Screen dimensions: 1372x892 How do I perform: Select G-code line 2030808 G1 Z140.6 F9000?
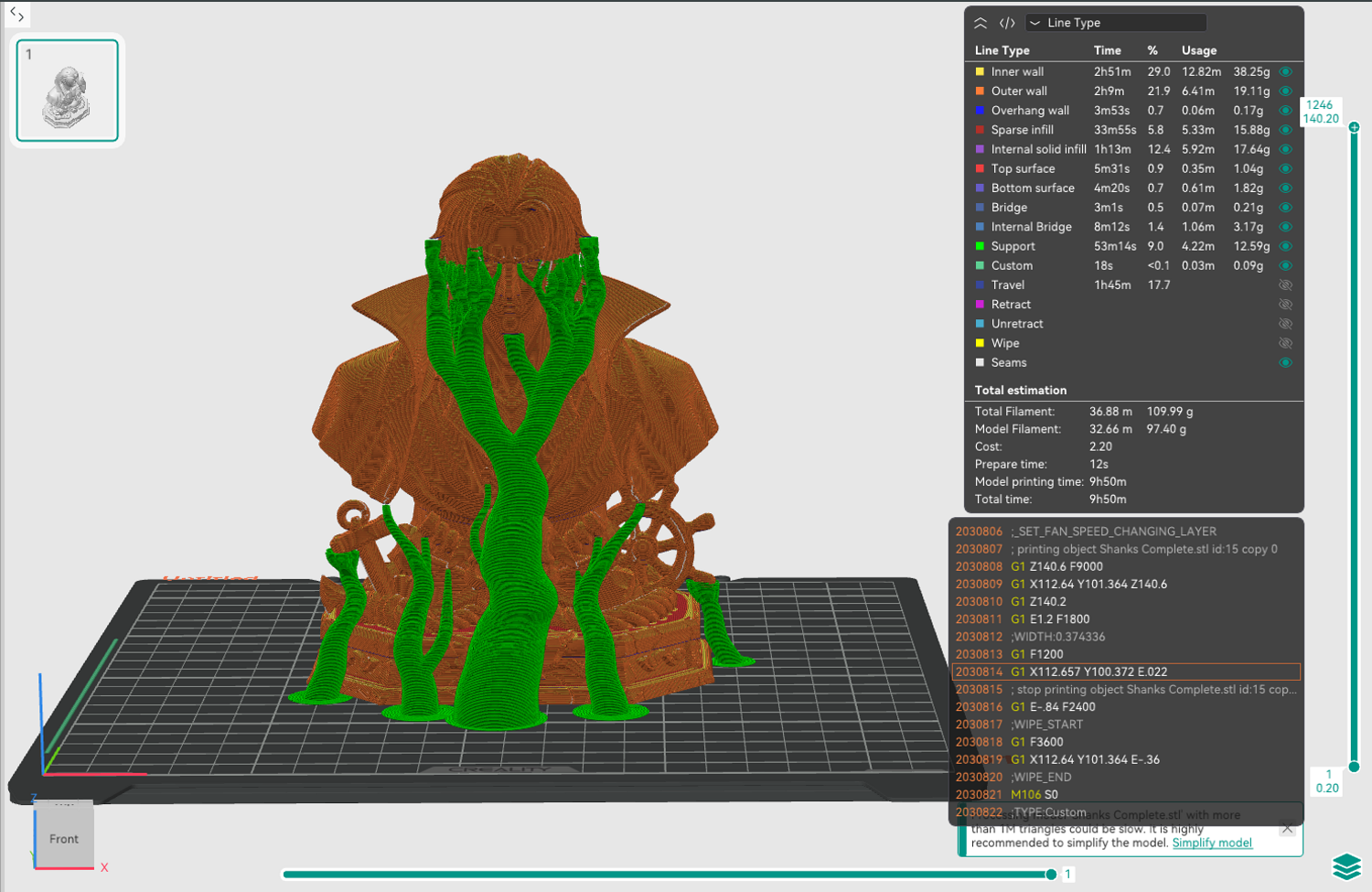click(x=1127, y=566)
